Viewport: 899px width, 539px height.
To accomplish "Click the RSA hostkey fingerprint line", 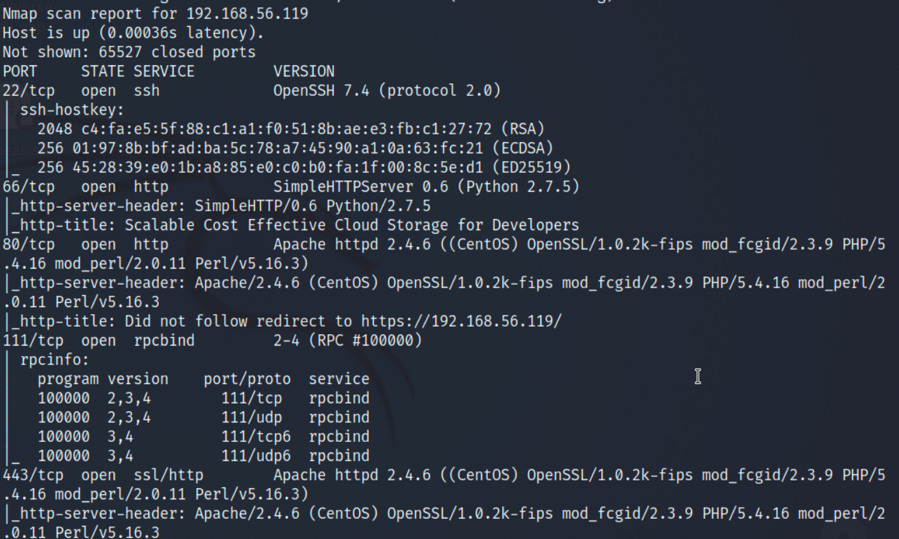I will point(291,129).
